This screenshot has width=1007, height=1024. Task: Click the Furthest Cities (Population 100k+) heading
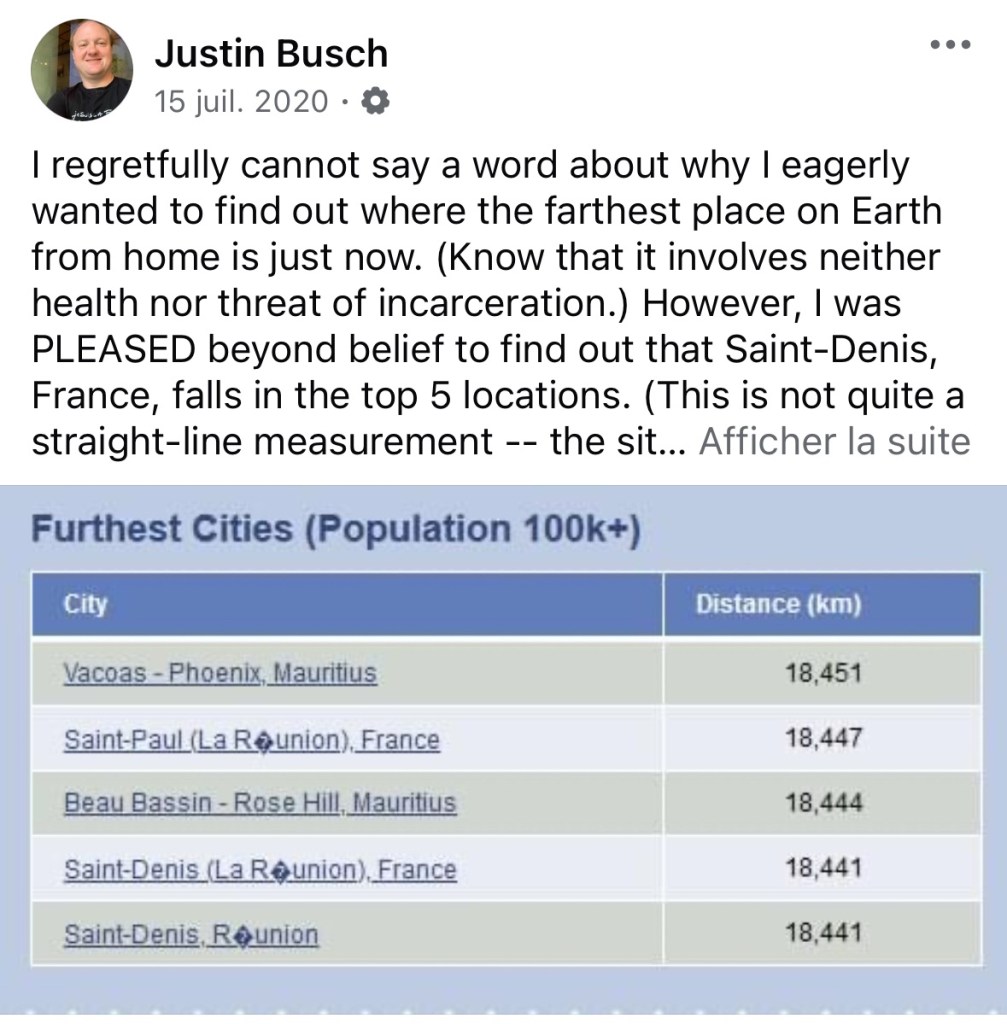click(336, 527)
